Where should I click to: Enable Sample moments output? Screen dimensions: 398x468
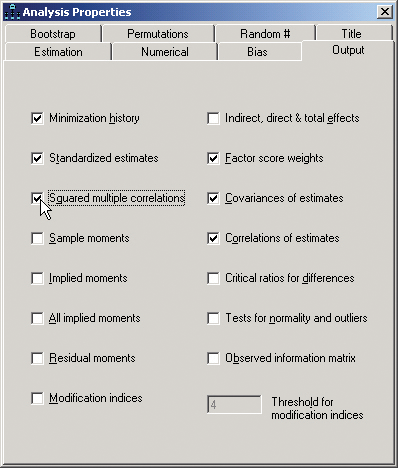[37, 238]
